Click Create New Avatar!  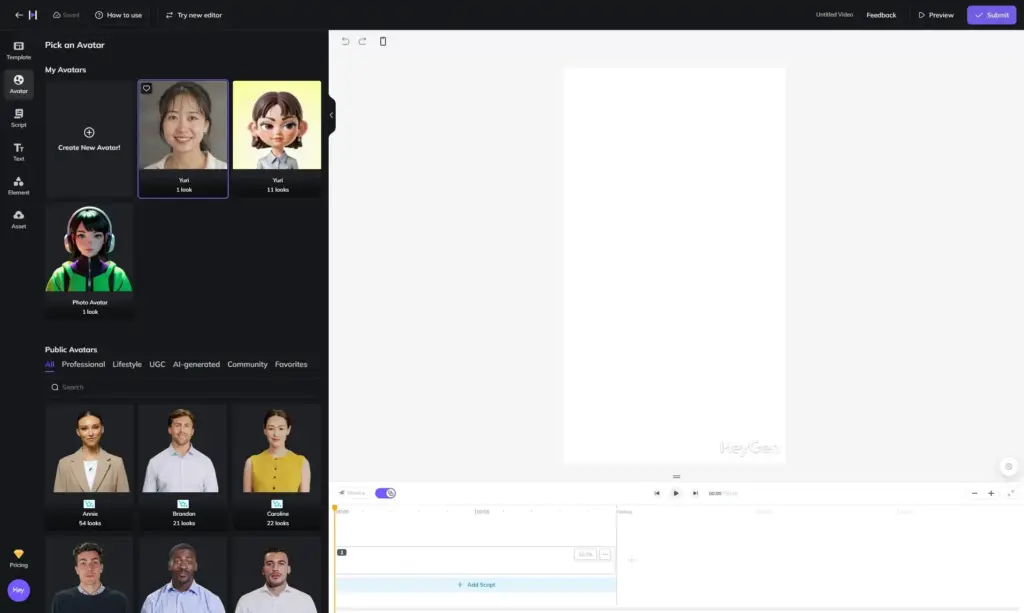click(89, 139)
